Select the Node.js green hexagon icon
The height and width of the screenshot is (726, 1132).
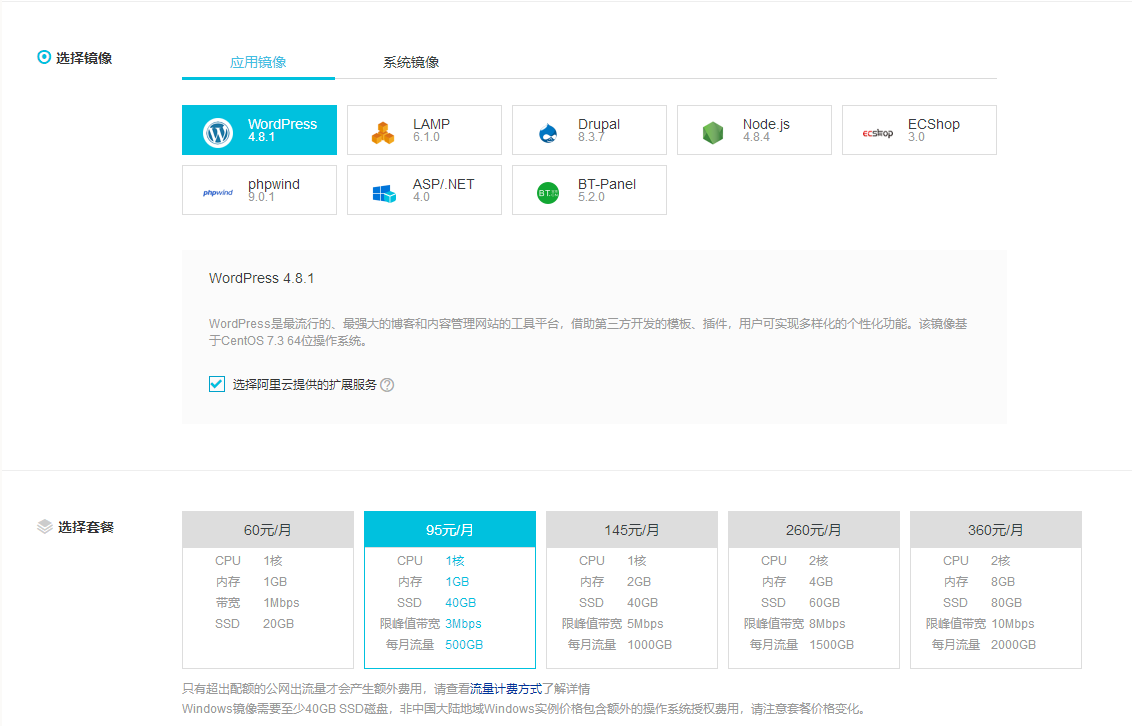click(x=712, y=132)
